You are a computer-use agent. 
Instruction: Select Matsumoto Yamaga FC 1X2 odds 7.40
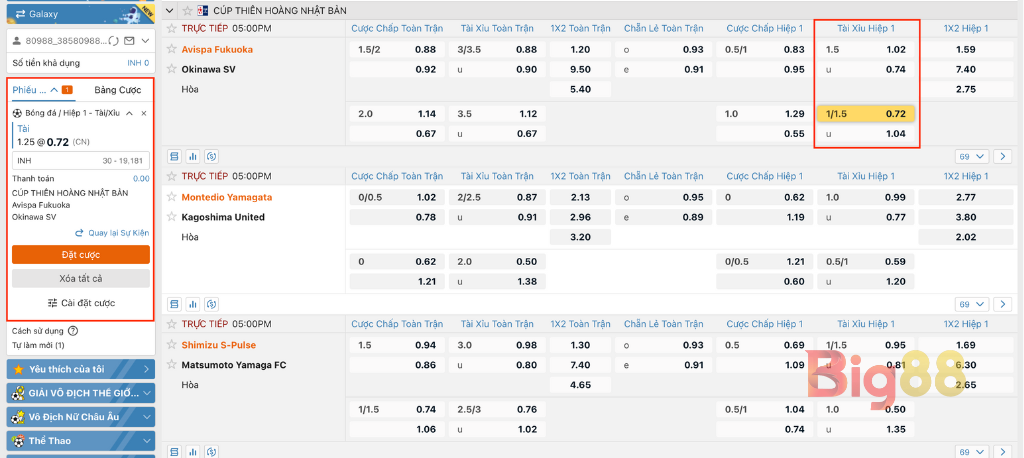pyautogui.click(x=580, y=365)
